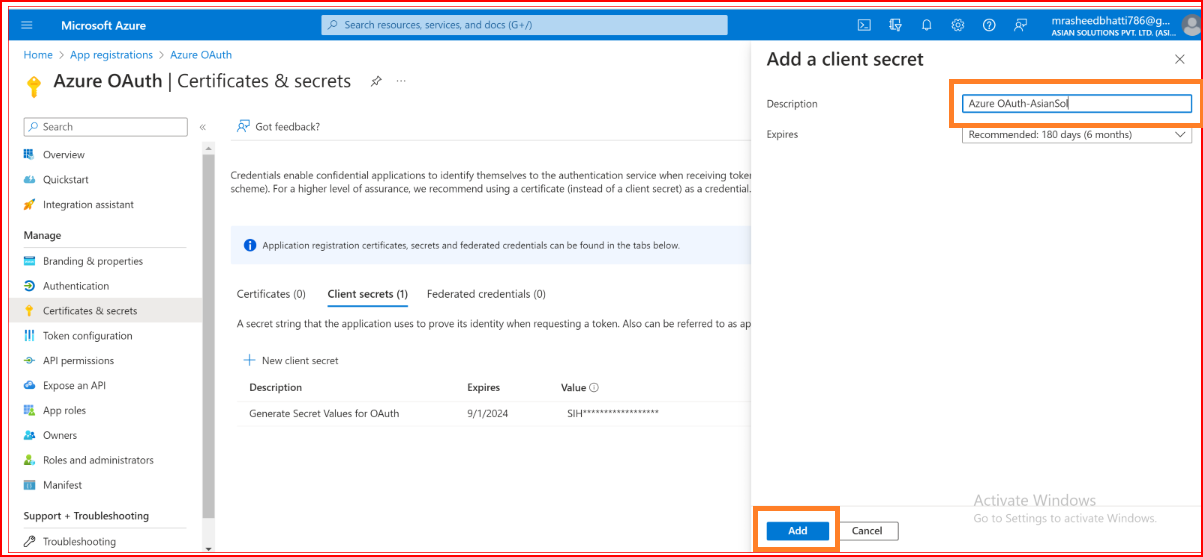Select 'Generate Secret Values for OAuth' row
This screenshot has width=1203, height=557.
(x=493, y=413)
